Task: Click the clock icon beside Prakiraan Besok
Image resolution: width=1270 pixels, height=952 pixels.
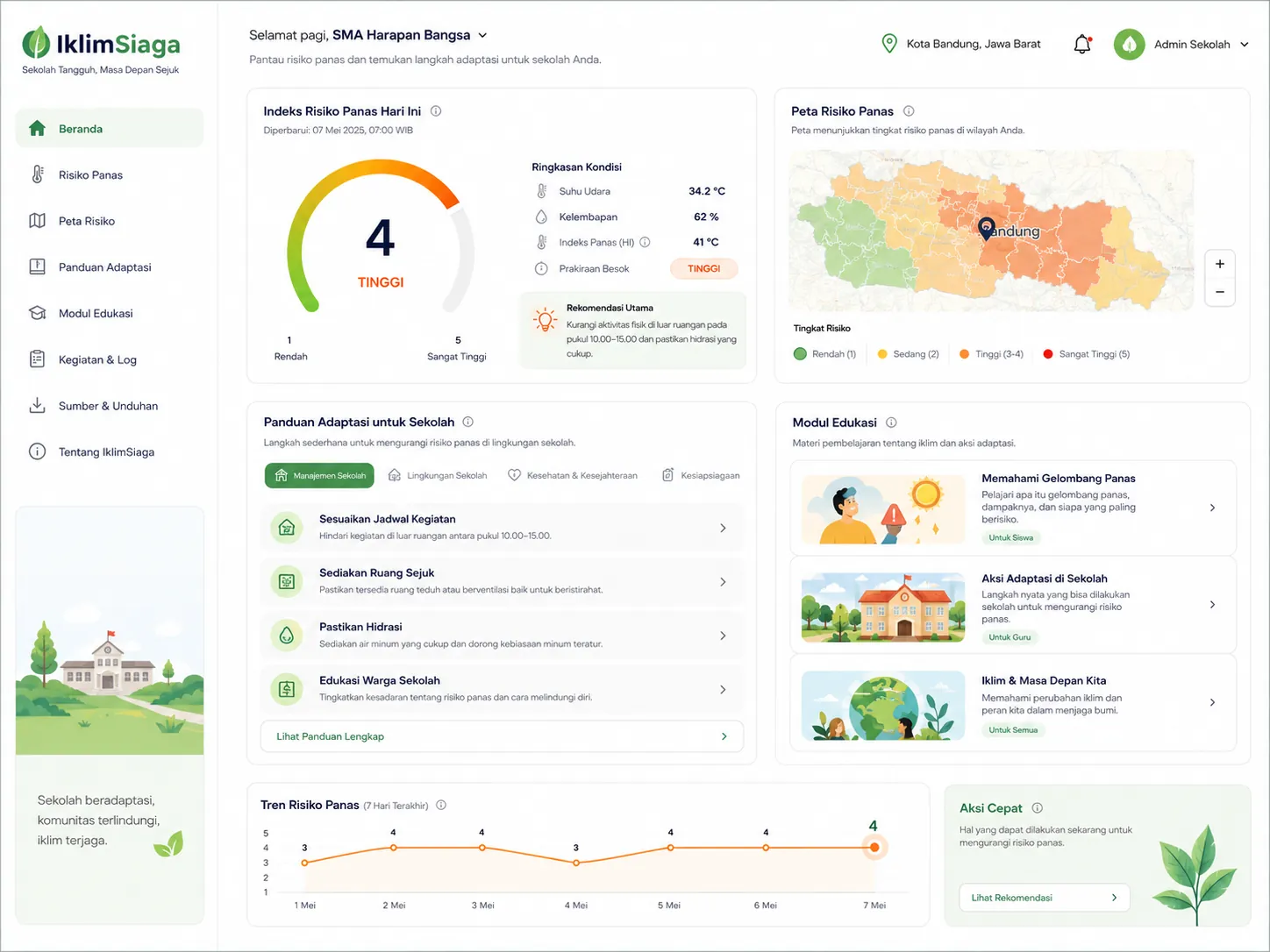Action: tap(542, 269)
